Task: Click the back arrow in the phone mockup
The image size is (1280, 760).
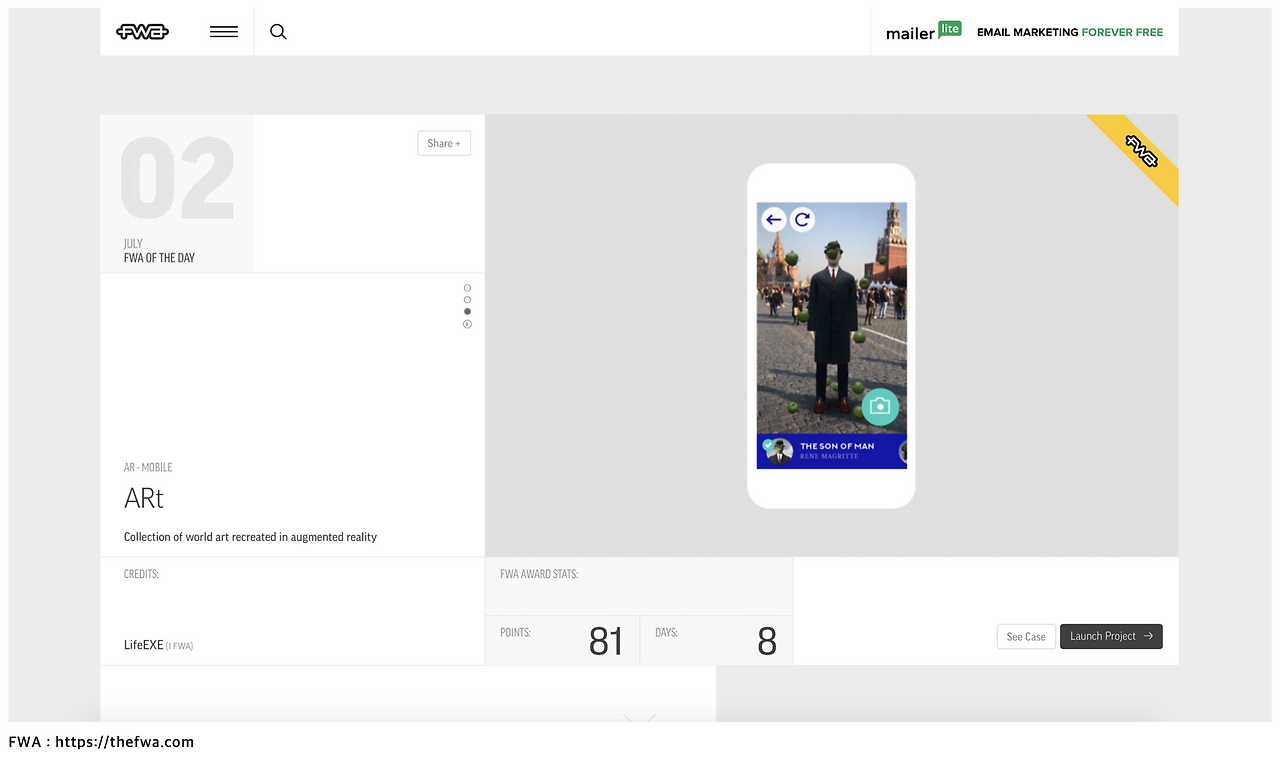Action: pos(773,219)
